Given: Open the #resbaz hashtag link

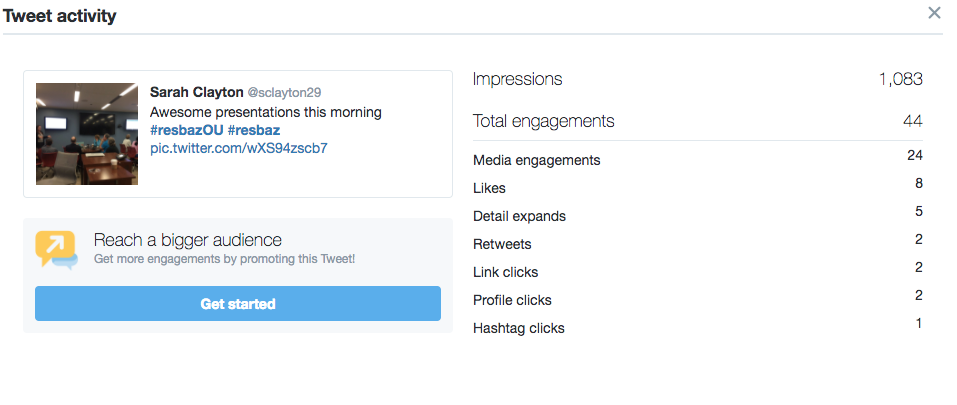Looking at the screenshot, I should (256, 130).
